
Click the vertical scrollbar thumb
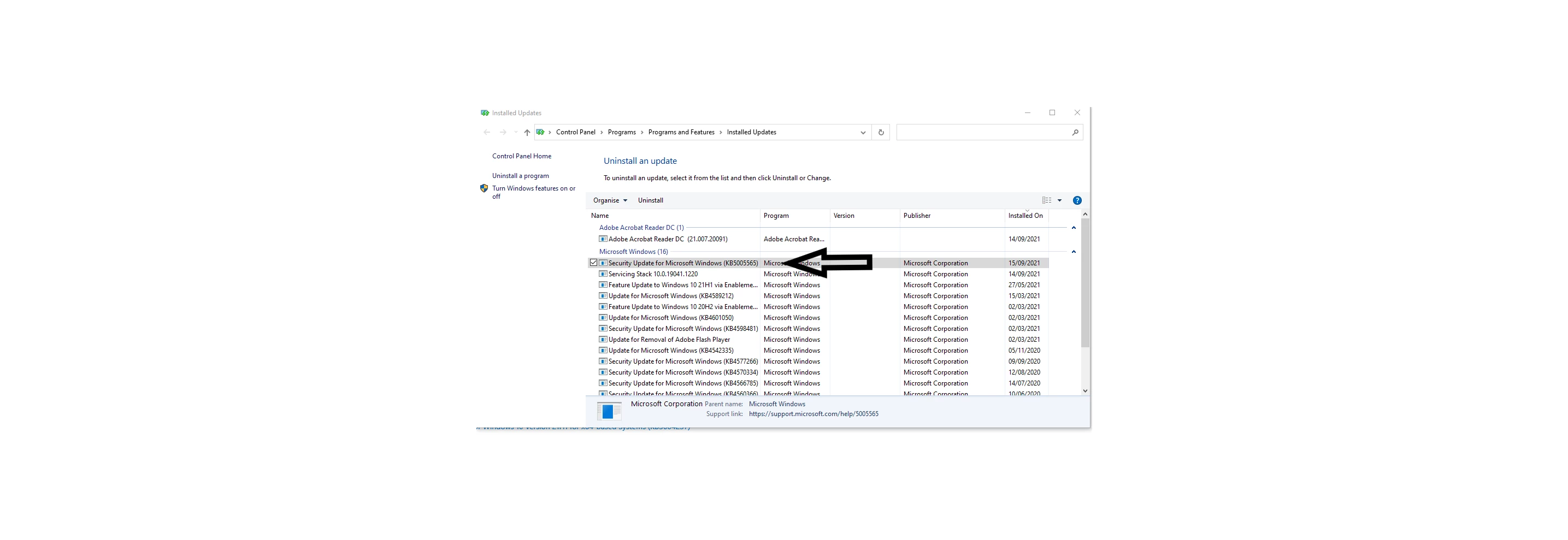point(1084,283)
